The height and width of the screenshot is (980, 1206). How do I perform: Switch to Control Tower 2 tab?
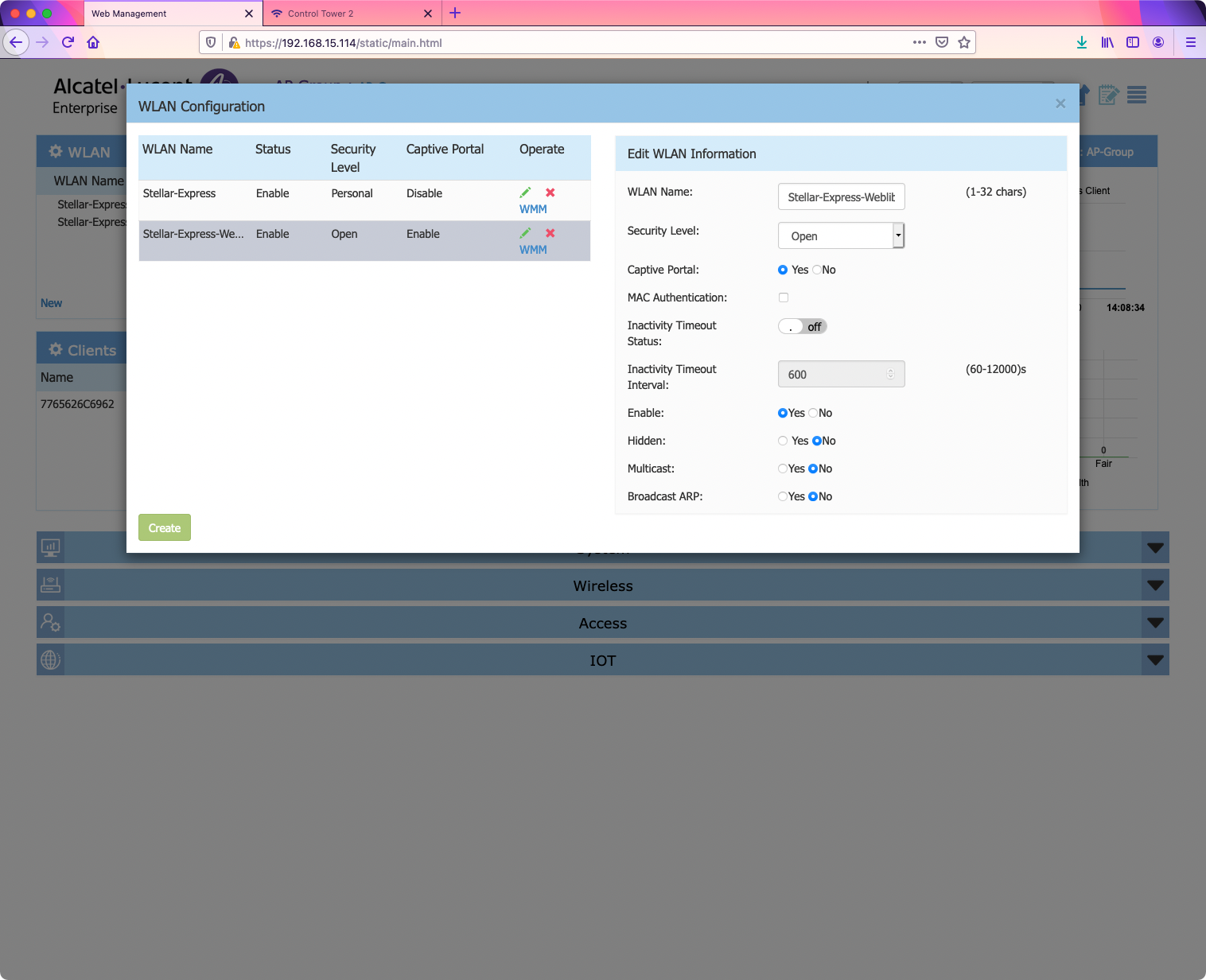[321, 14]
